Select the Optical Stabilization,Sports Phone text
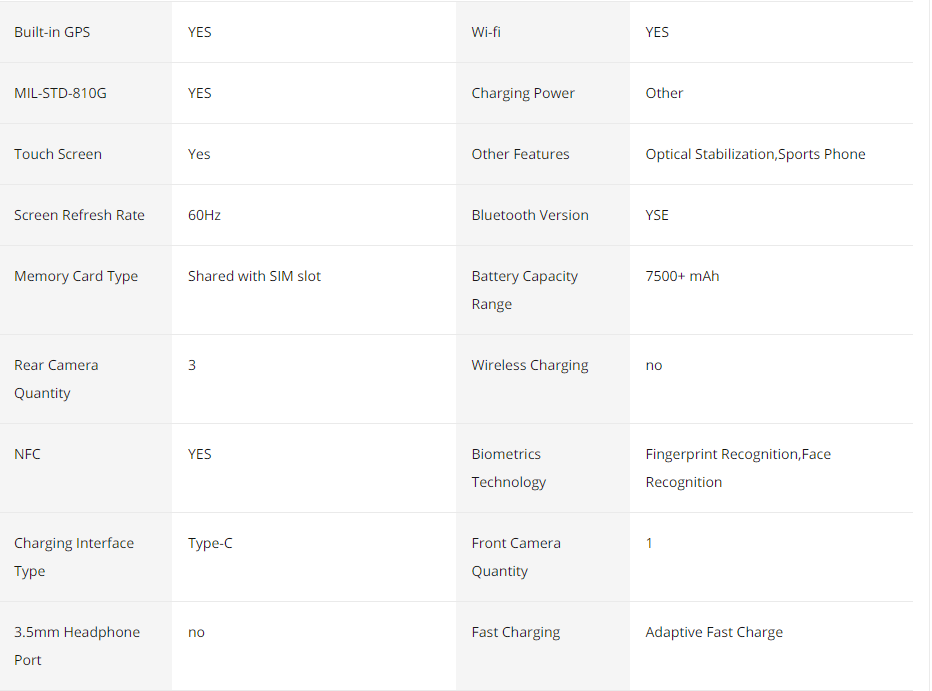This screenshot has height=691, width=932. point(755,154)
